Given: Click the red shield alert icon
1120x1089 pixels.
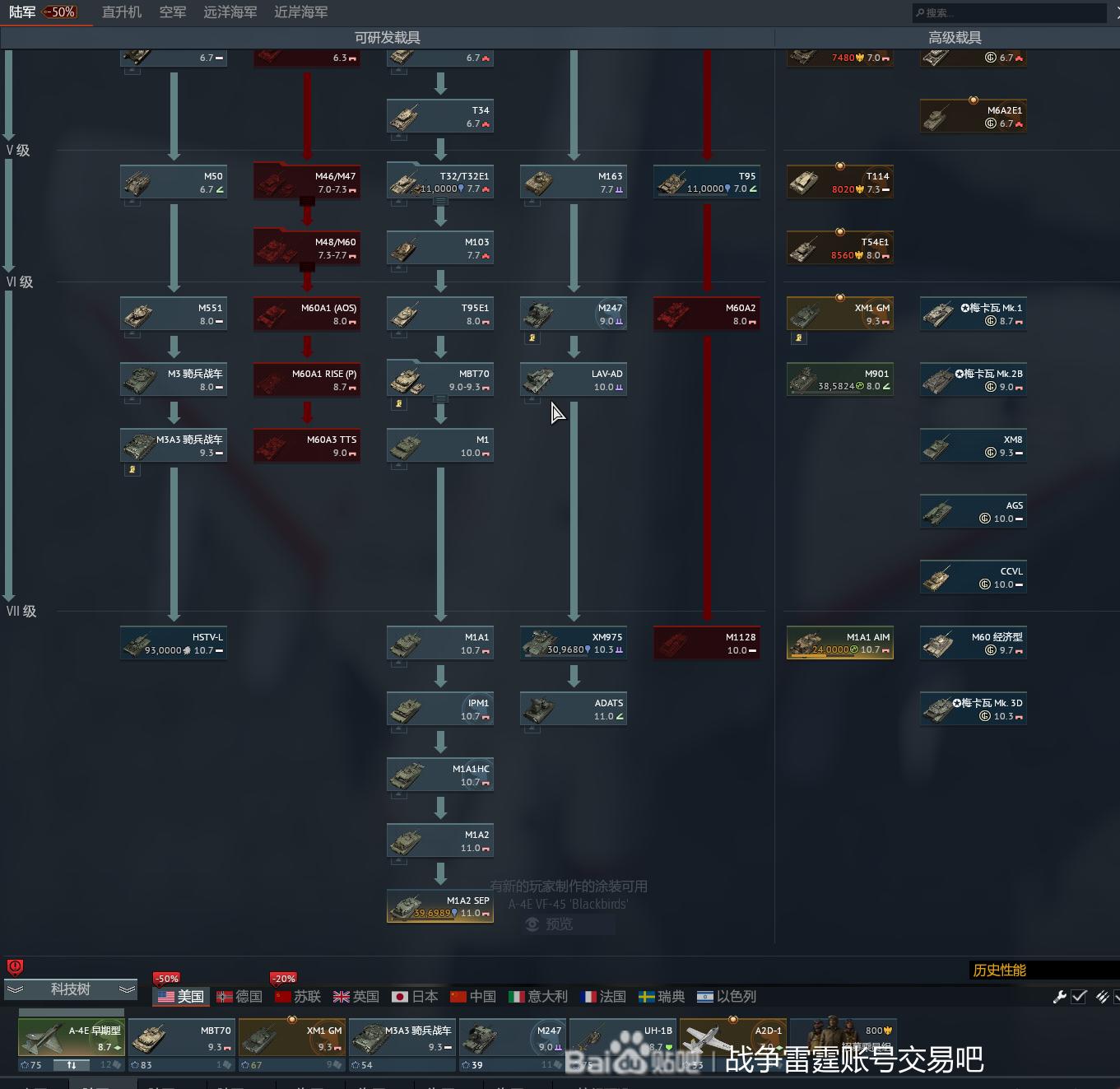Looking at the screenshot, I should pos(15,967).
